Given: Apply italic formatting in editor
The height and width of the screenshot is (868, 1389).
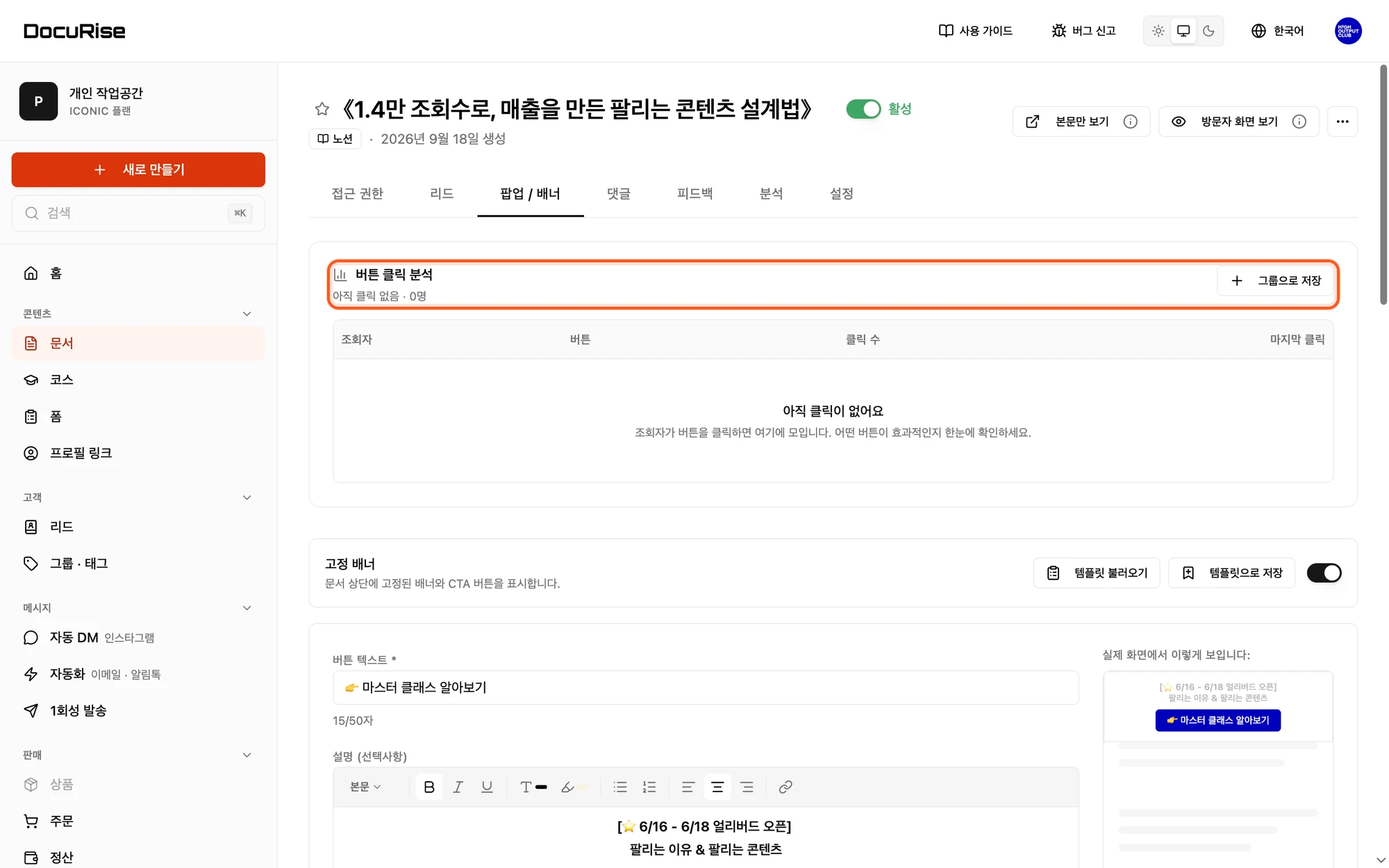Looking at the screenshot, I should tap(458, 787).
